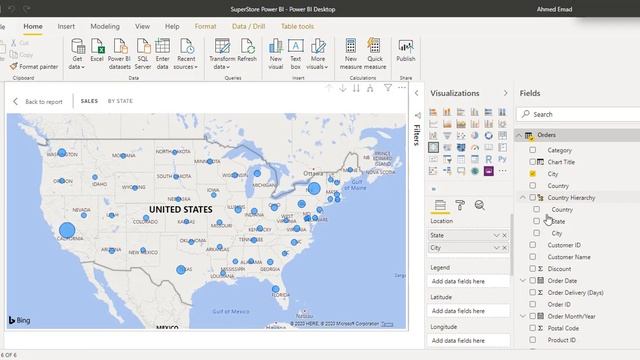Enable the Discount field checkbox
Image resolution: width=640 pixels, height=360 pixels.
[x=533, y=269]
